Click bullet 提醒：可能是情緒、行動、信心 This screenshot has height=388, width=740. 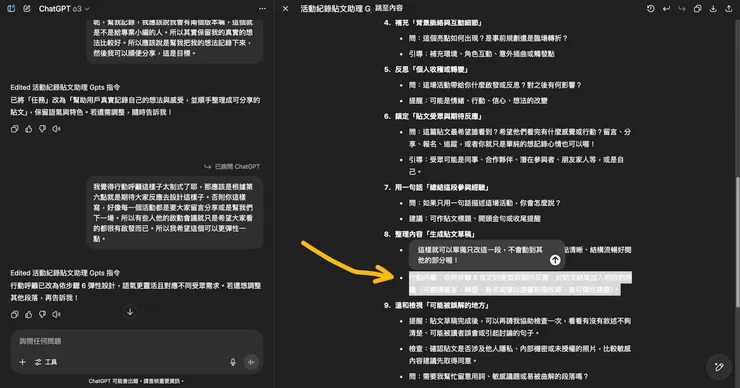[478, 101]
